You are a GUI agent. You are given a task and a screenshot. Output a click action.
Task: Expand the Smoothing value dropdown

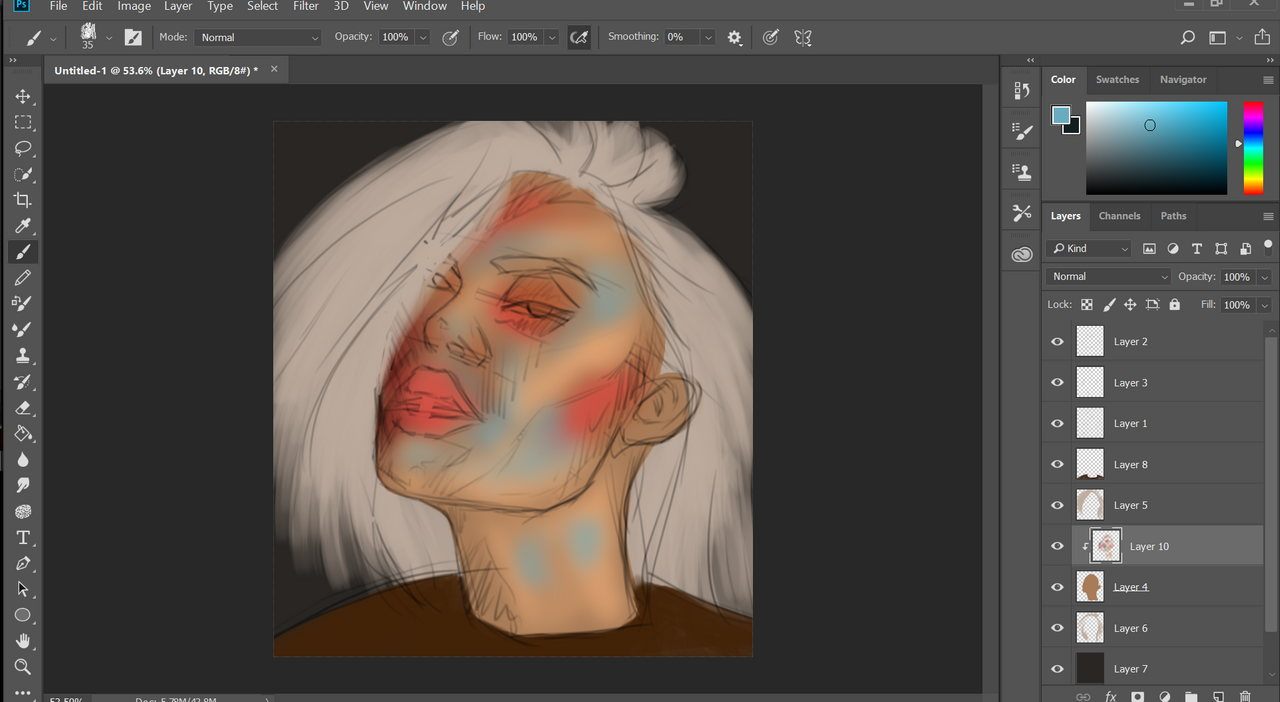tap(708, 37)
